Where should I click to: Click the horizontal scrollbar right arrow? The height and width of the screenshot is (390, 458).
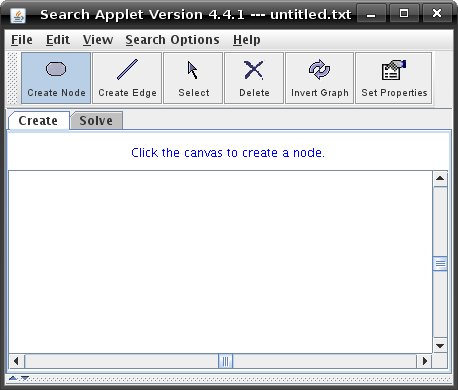pyautogui.click(x=424, y=361)
